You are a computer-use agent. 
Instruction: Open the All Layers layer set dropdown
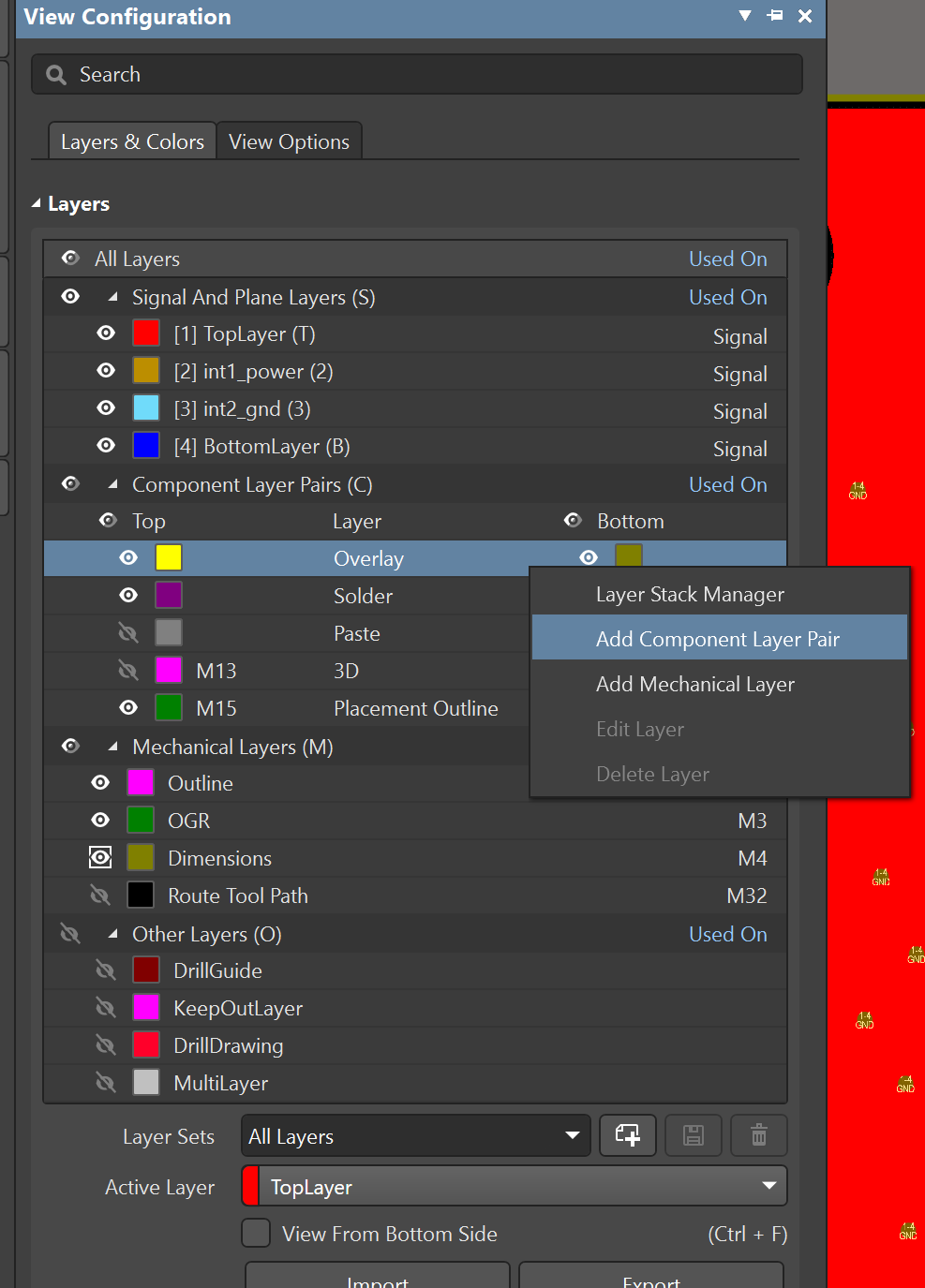point(573,1135)
